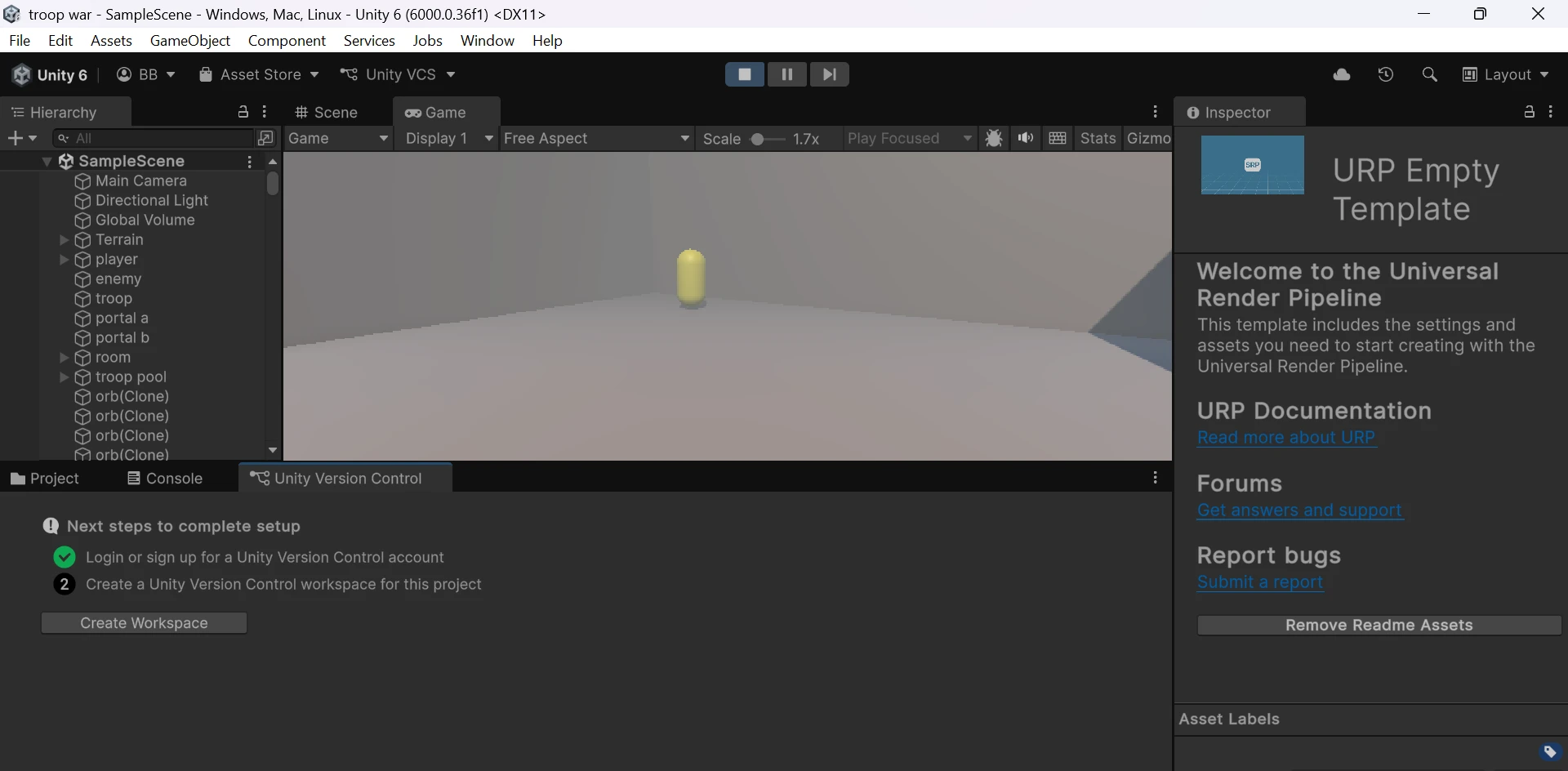Toggle Gizmos in Game view
Image resolution: width=1568 pixels, height=771 pixels.
[1147, 138]
